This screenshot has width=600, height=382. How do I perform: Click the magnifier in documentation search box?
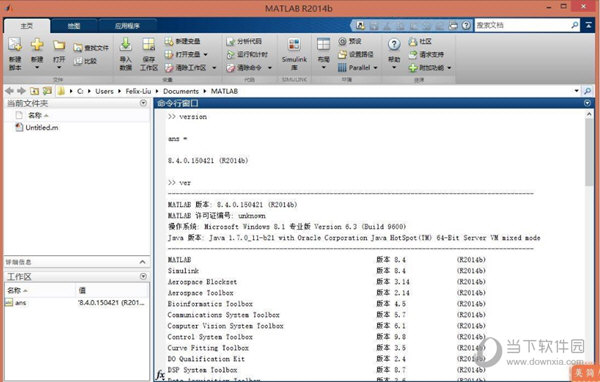point(575,25)
